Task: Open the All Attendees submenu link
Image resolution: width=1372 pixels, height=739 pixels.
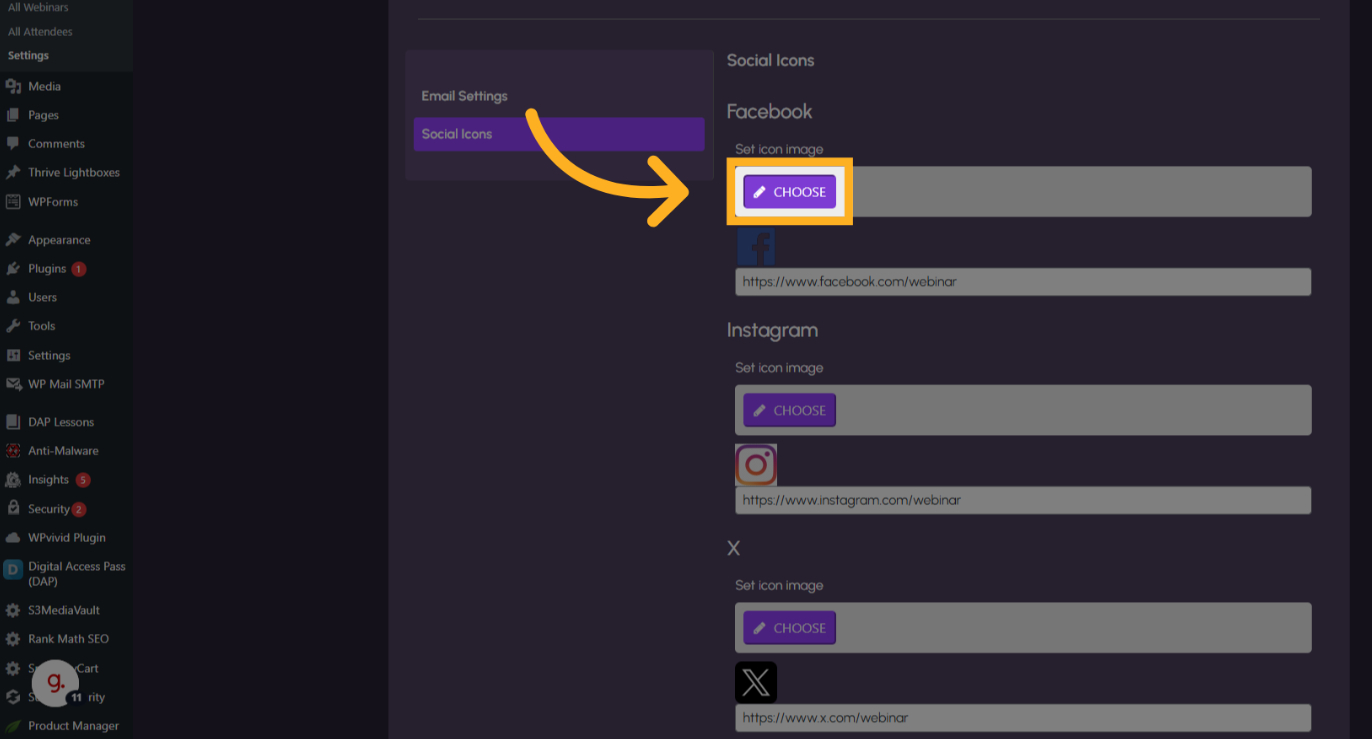Action: point(40,32)
